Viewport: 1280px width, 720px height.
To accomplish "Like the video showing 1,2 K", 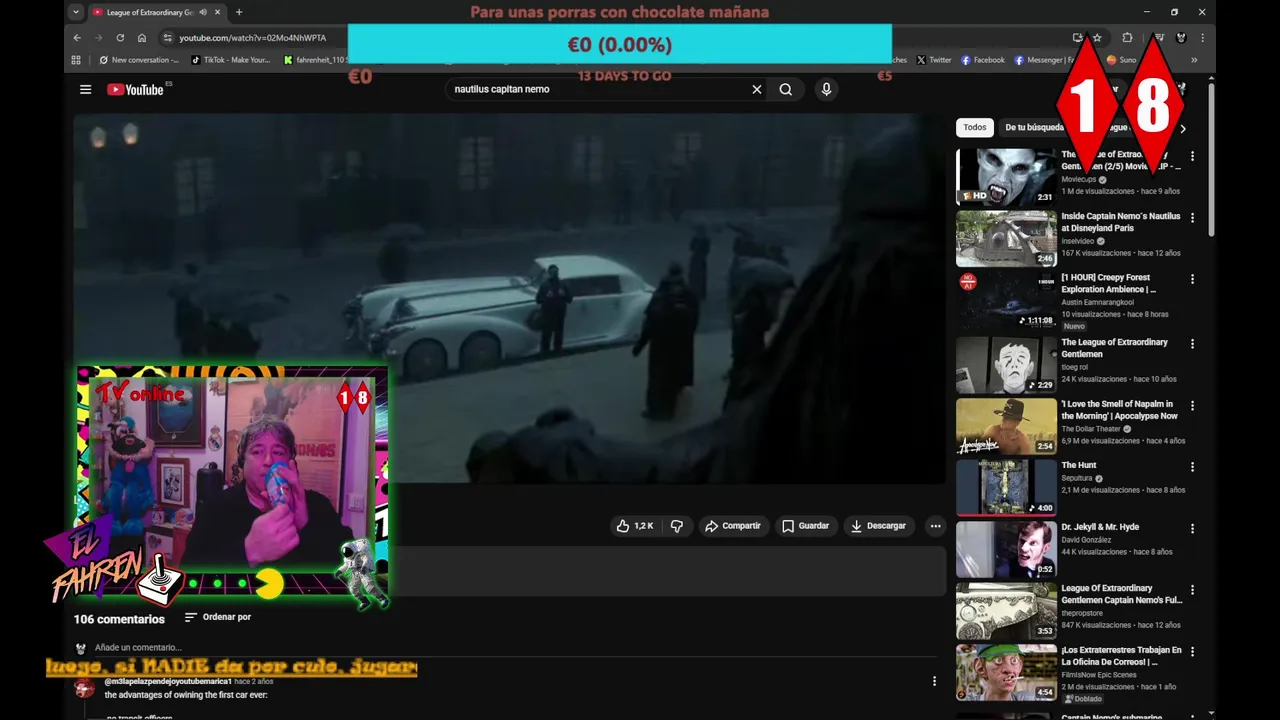I will point(634,526).
